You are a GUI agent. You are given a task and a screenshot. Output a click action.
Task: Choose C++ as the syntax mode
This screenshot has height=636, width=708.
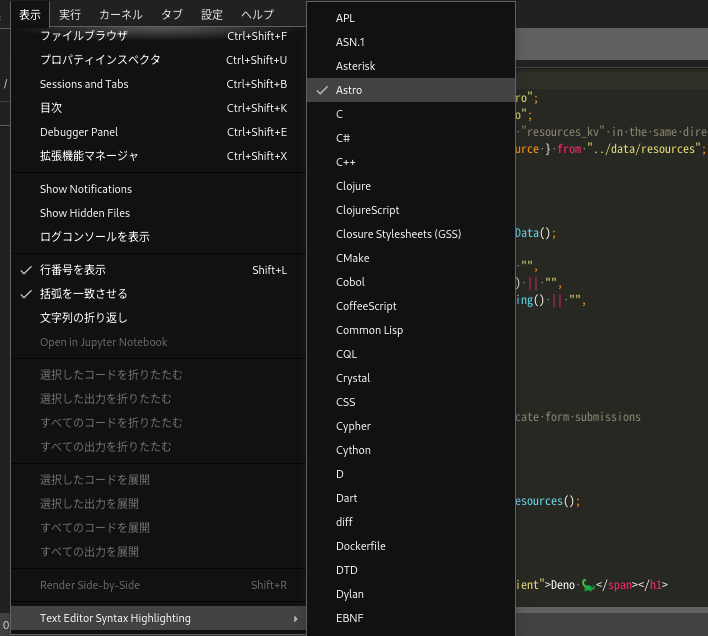click(346, 162)
